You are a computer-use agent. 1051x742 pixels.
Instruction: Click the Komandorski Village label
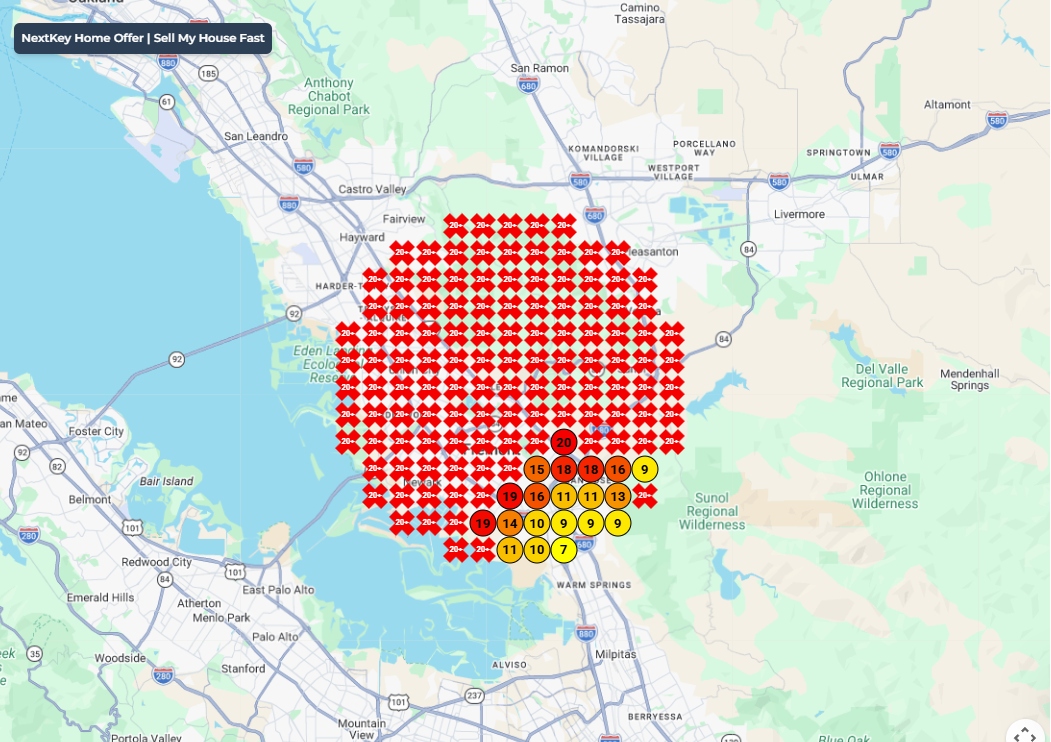603,153
